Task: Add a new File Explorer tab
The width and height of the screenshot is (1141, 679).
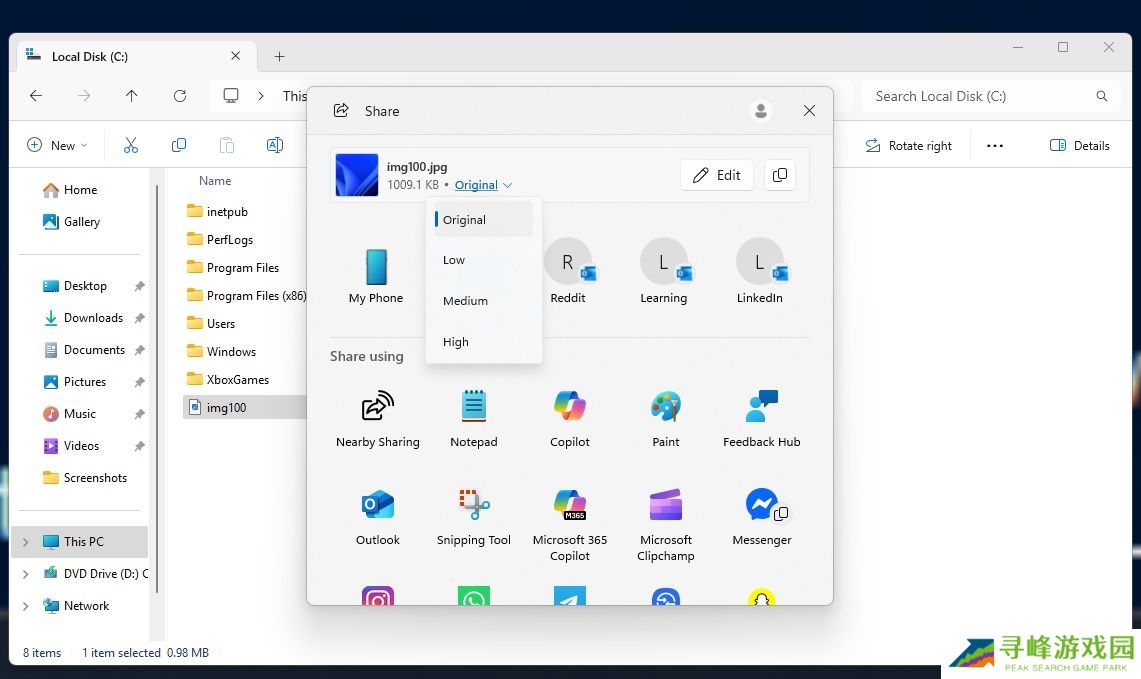Action: tap(279, 56)
